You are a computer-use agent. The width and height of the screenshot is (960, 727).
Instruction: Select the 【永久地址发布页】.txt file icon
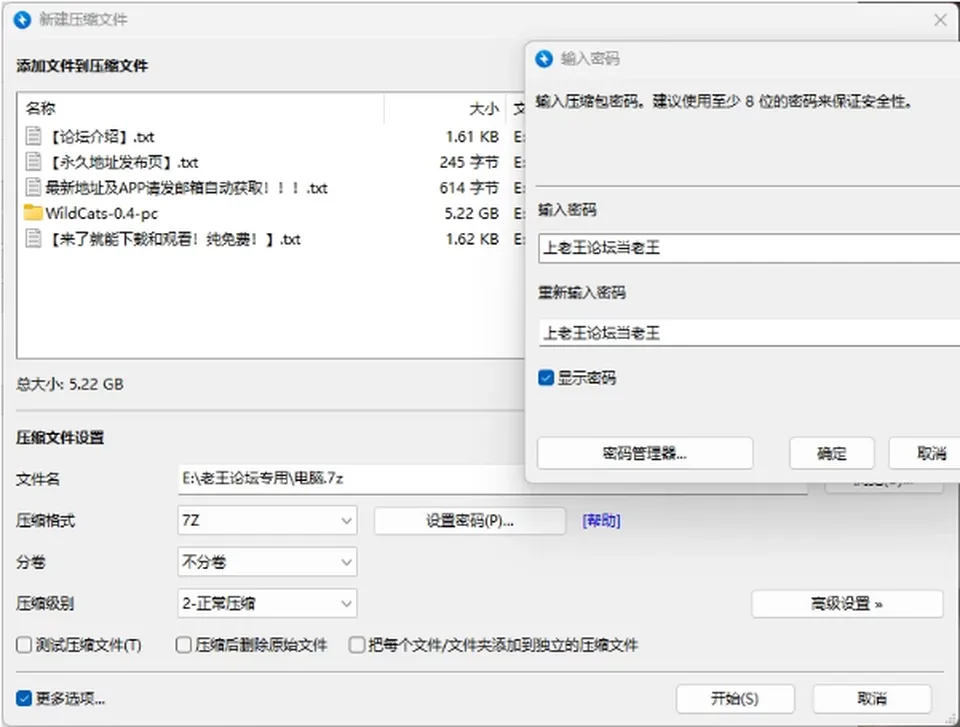34,162
